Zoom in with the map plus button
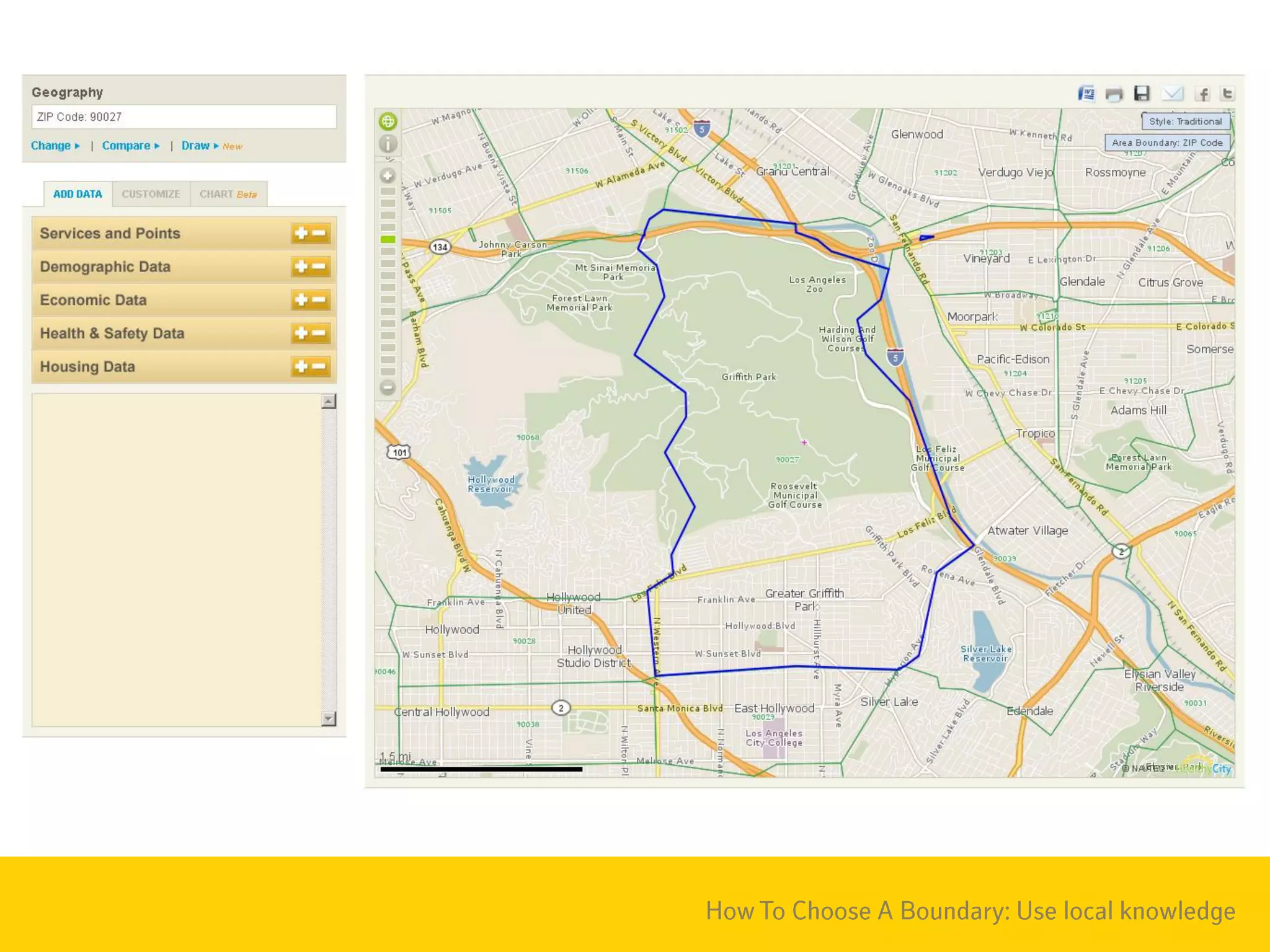The height and width of the screenshot is (952, 1270). [388, 176]
